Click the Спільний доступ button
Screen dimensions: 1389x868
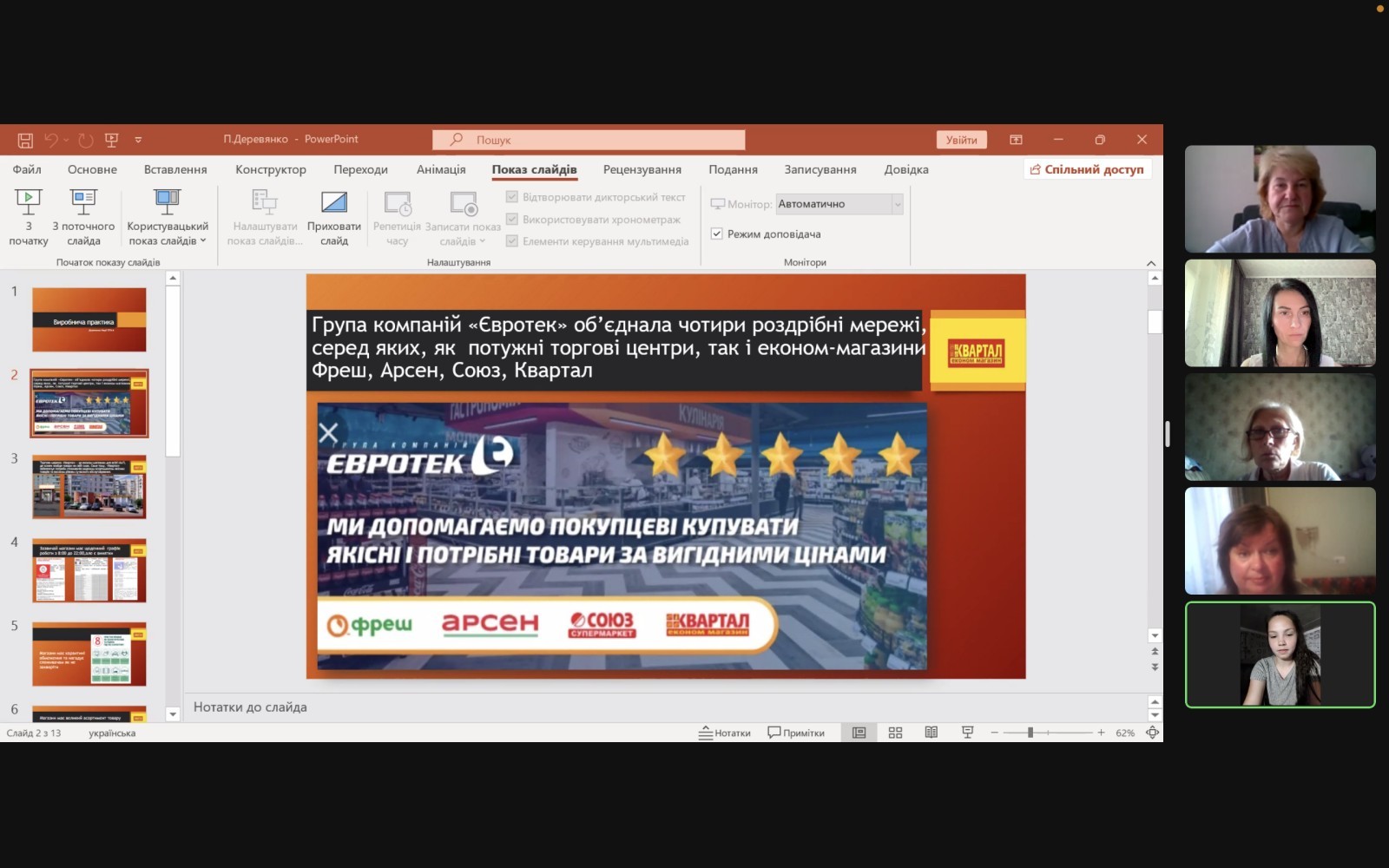(x=1088, y=169)
